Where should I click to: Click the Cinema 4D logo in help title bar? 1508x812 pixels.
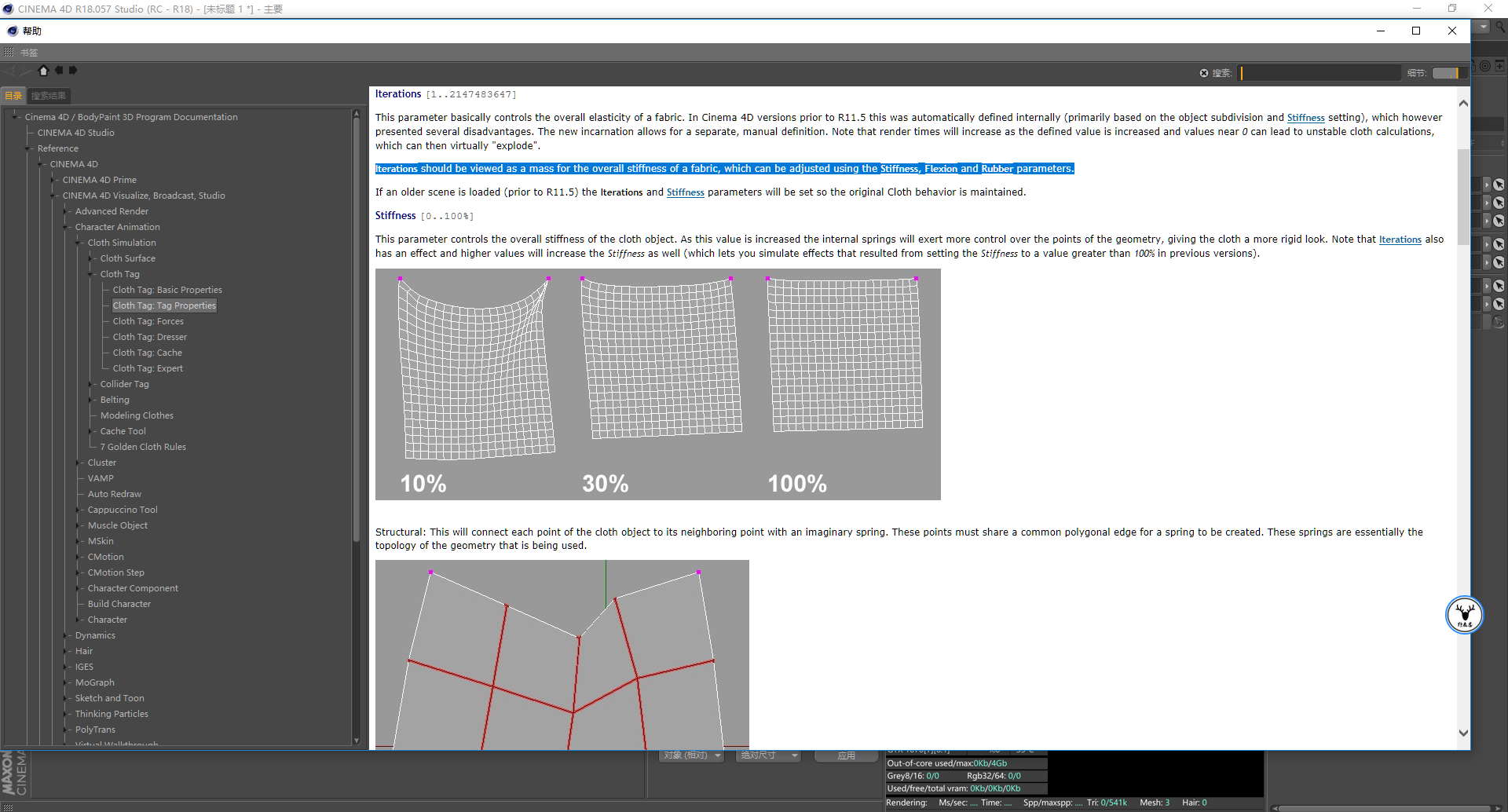[13, 31]
